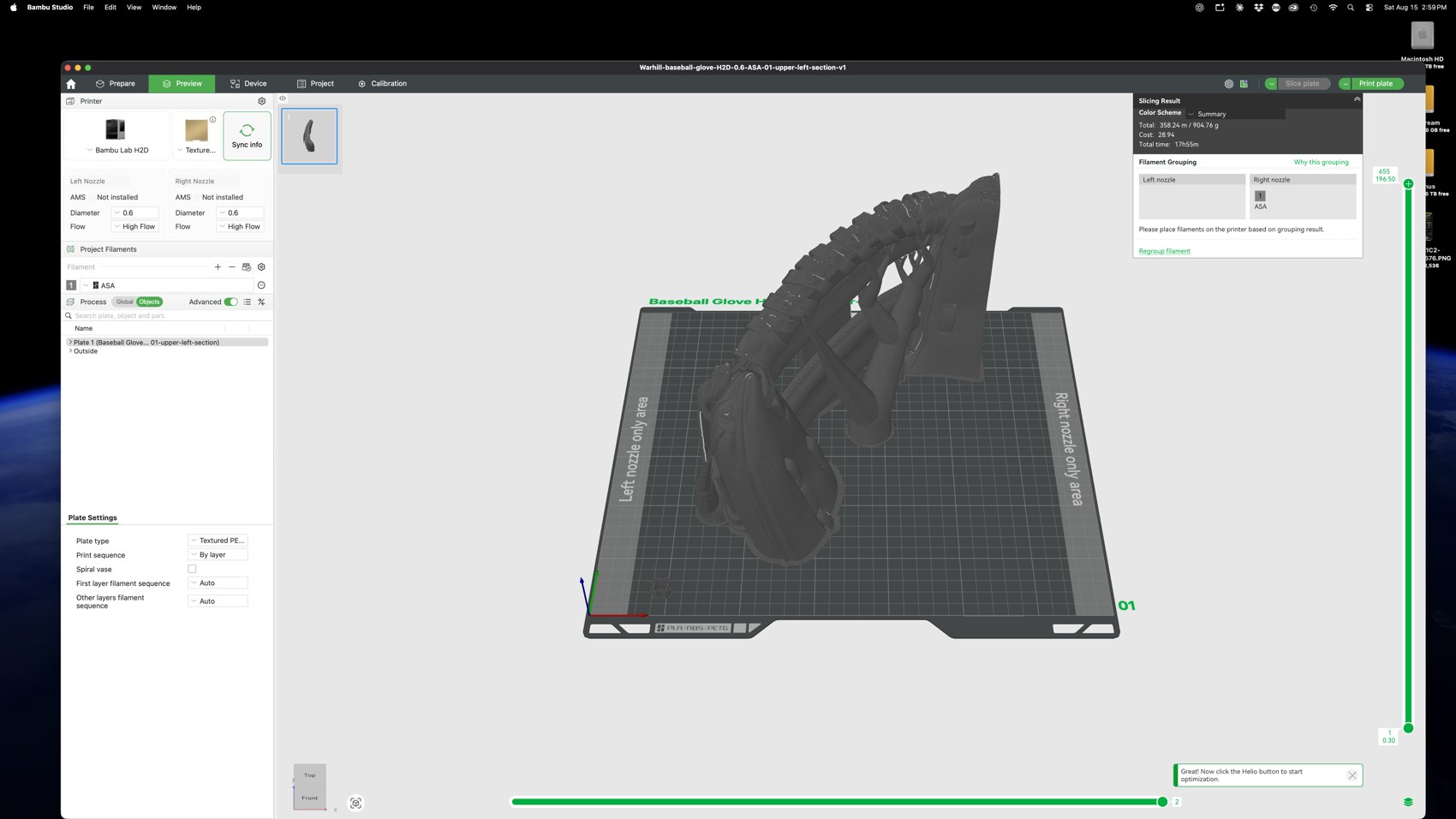This screenshot has width=1456, height=819.
Task: Open Right Nozzle Diameter dropdown
Action: [x=240, y=212]
